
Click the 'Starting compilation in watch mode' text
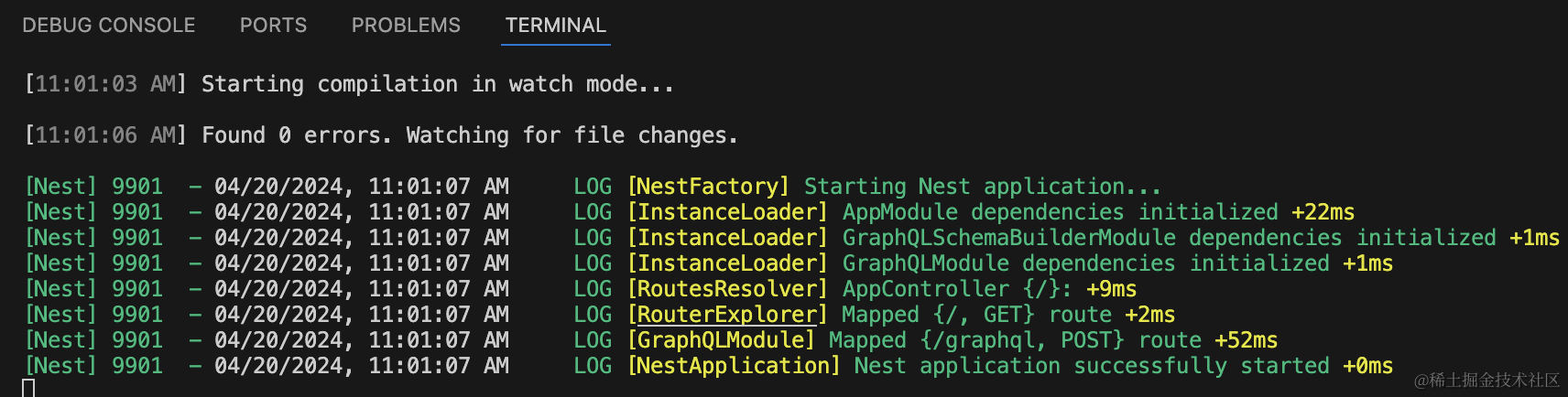pyautogui.click(x=437, y=84)
